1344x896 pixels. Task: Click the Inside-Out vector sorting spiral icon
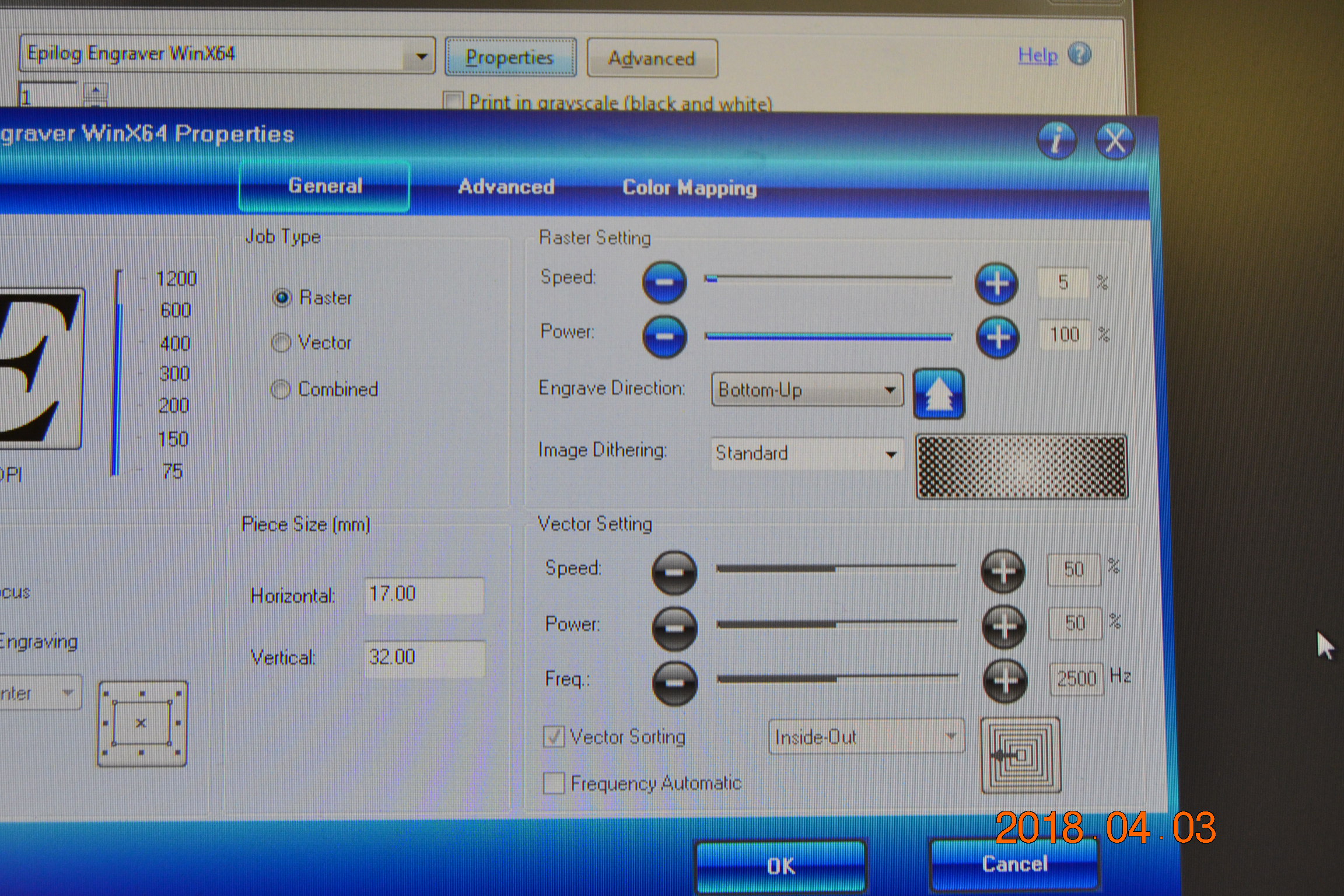1021,755
